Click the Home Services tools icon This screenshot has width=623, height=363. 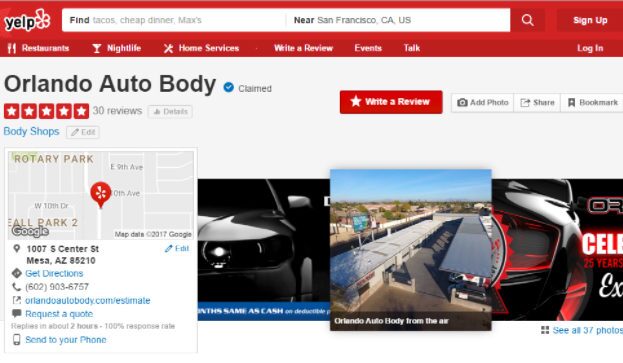(168, 48)
